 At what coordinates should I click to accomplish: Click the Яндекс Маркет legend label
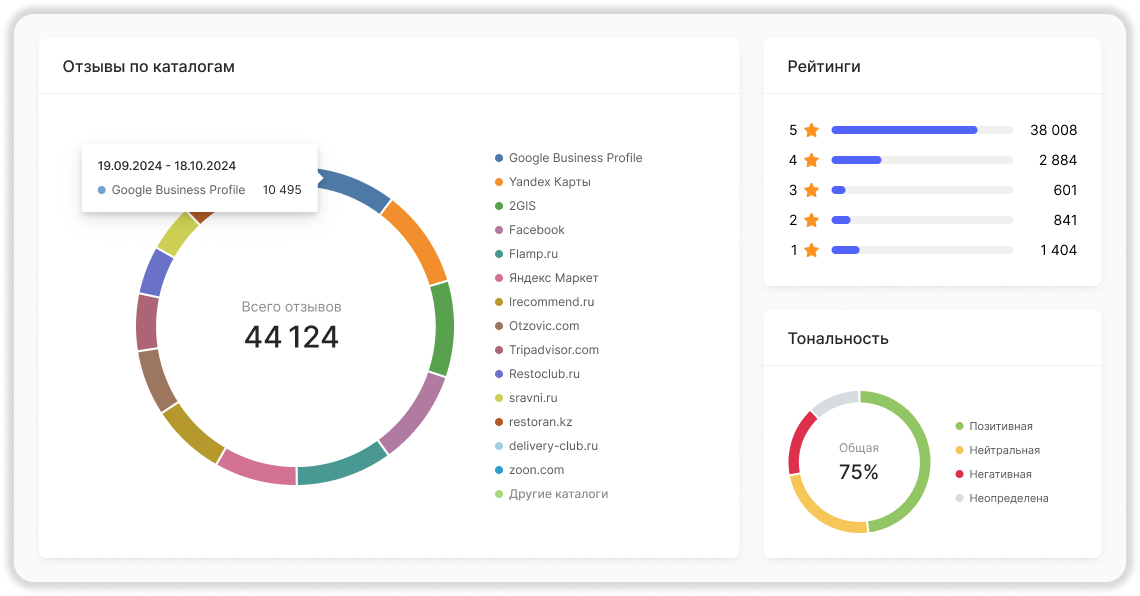pos(553,278)
